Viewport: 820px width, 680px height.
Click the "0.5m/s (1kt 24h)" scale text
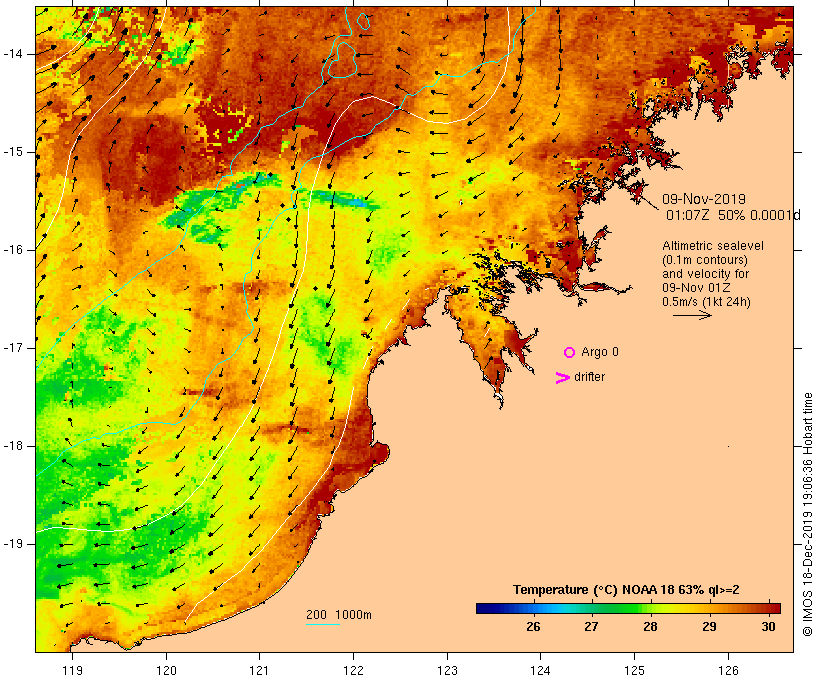[x=706, y=302]
